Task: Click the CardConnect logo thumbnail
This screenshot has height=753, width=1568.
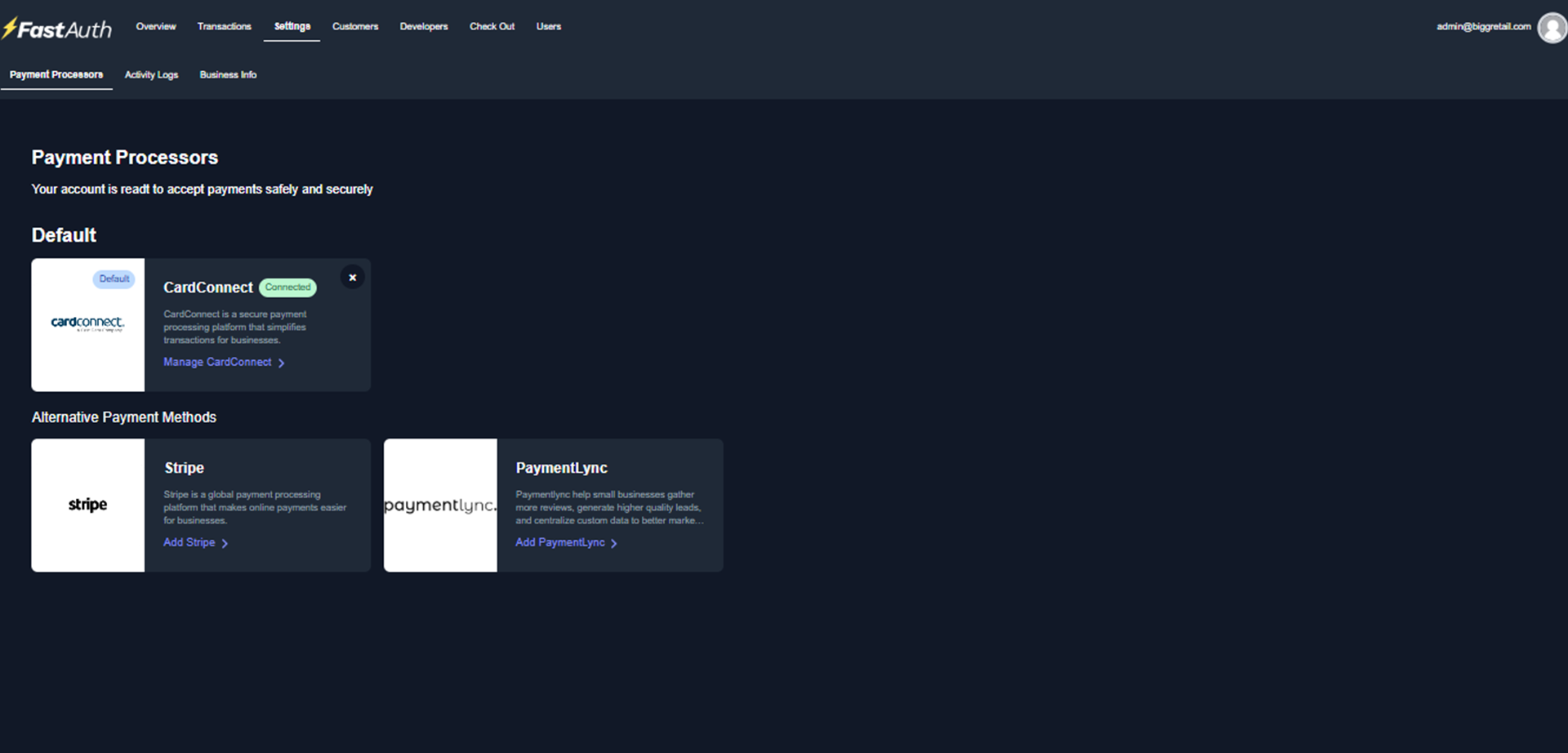Action: (x=88, y=324)
